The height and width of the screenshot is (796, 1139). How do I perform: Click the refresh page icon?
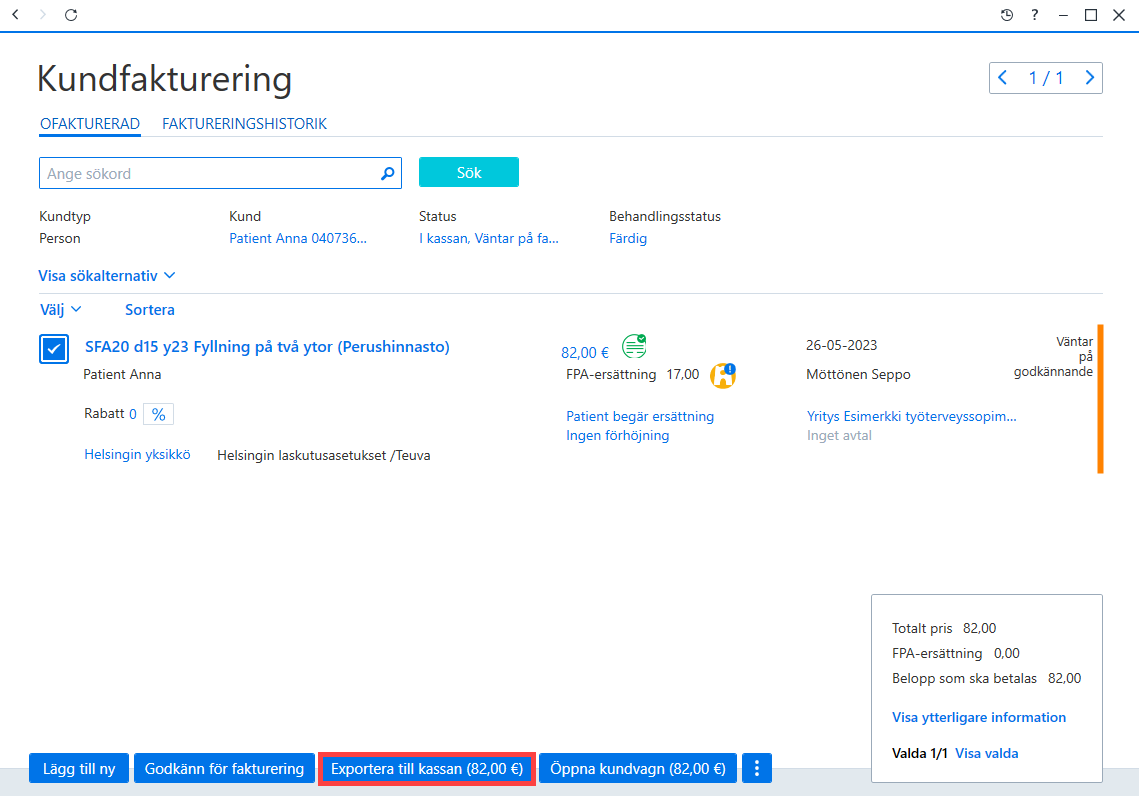(70, 15)
